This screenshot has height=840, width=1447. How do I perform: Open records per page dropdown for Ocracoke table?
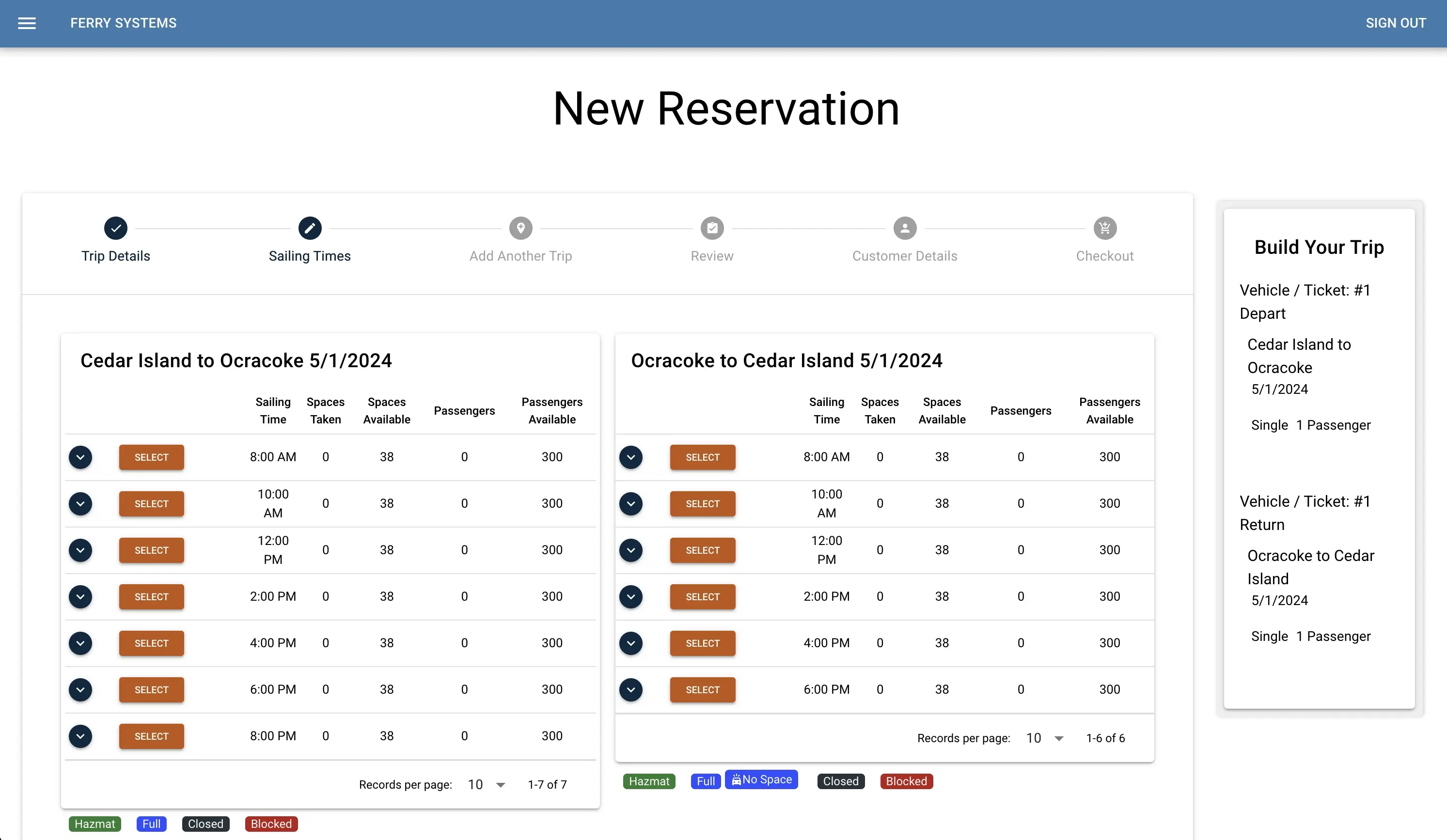(x=1044, y=738)
